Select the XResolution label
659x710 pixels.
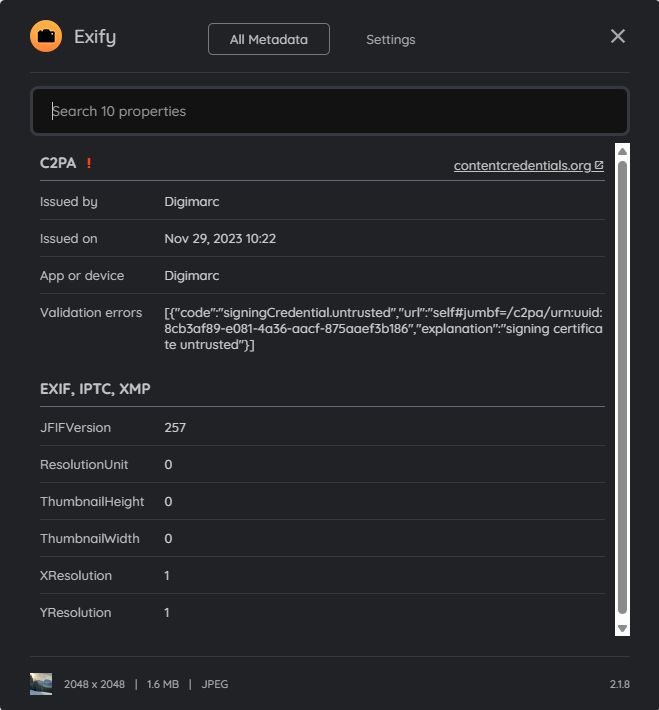coord(76,576)
